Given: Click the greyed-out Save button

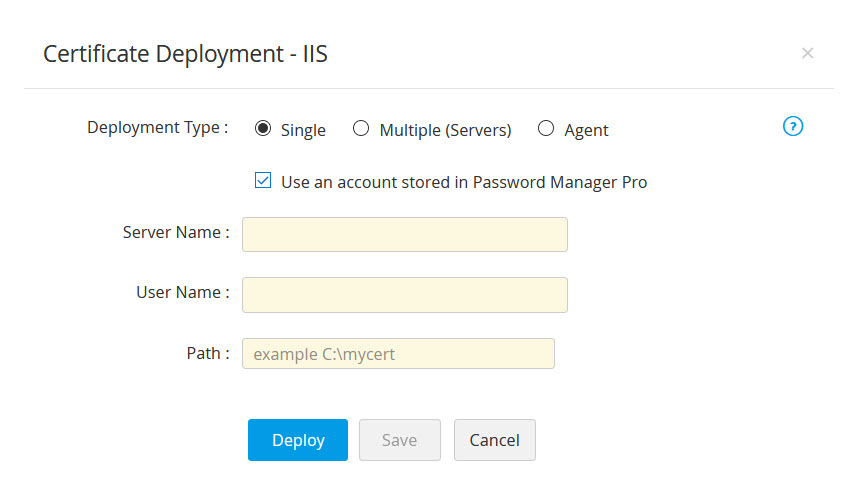Looking at the screenshot, I should click(399, 440).
